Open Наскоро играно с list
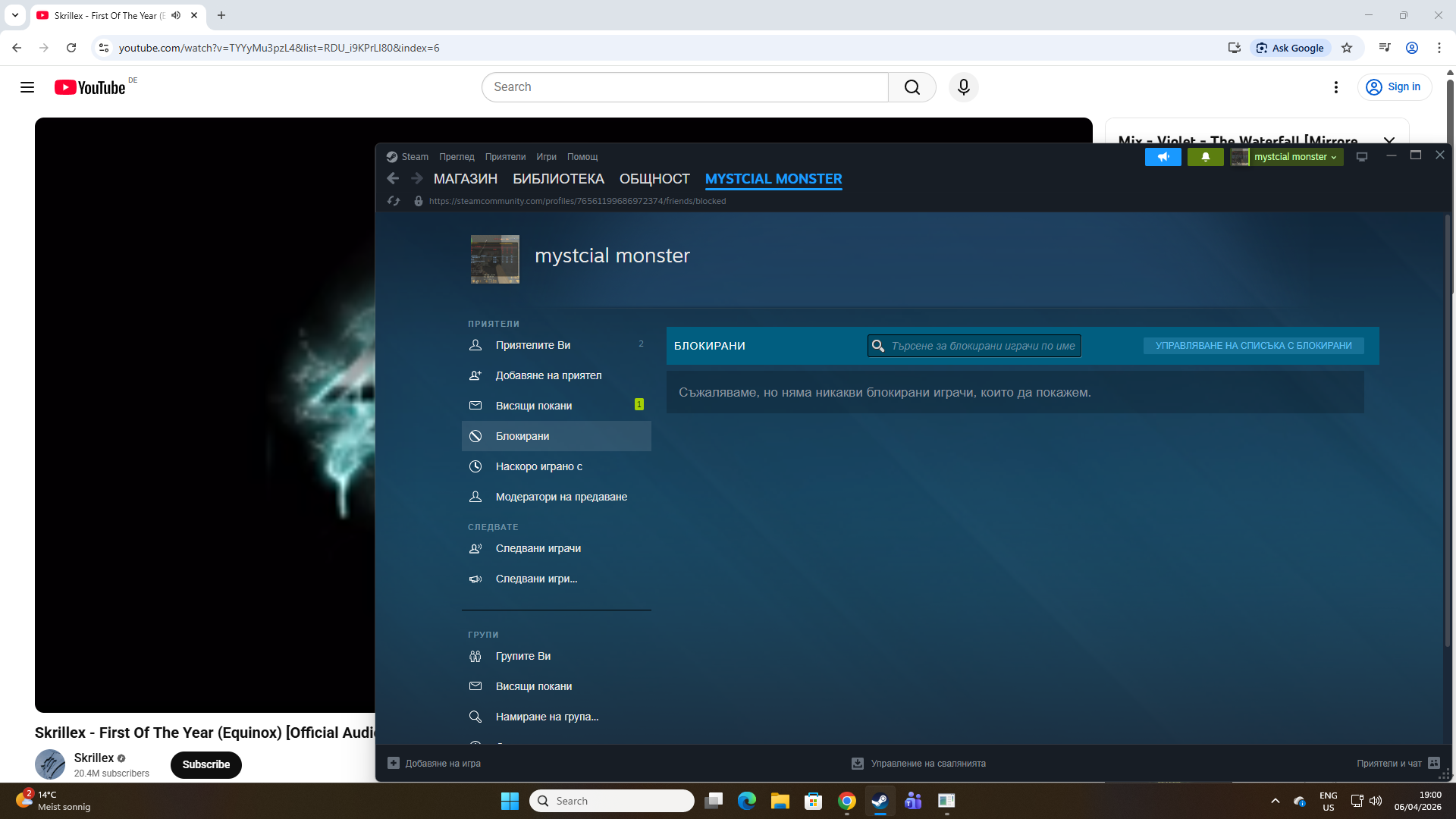 556,466
